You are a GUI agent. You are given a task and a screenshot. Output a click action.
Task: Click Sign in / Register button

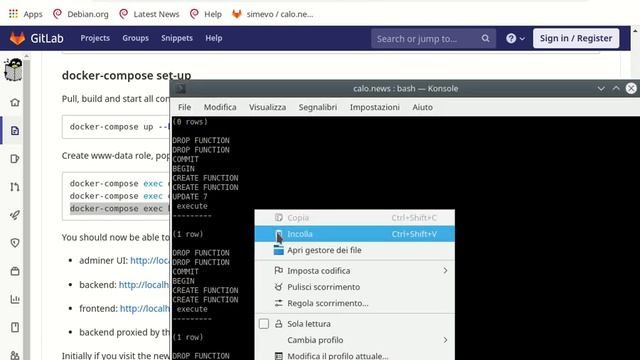pos(576,38)
